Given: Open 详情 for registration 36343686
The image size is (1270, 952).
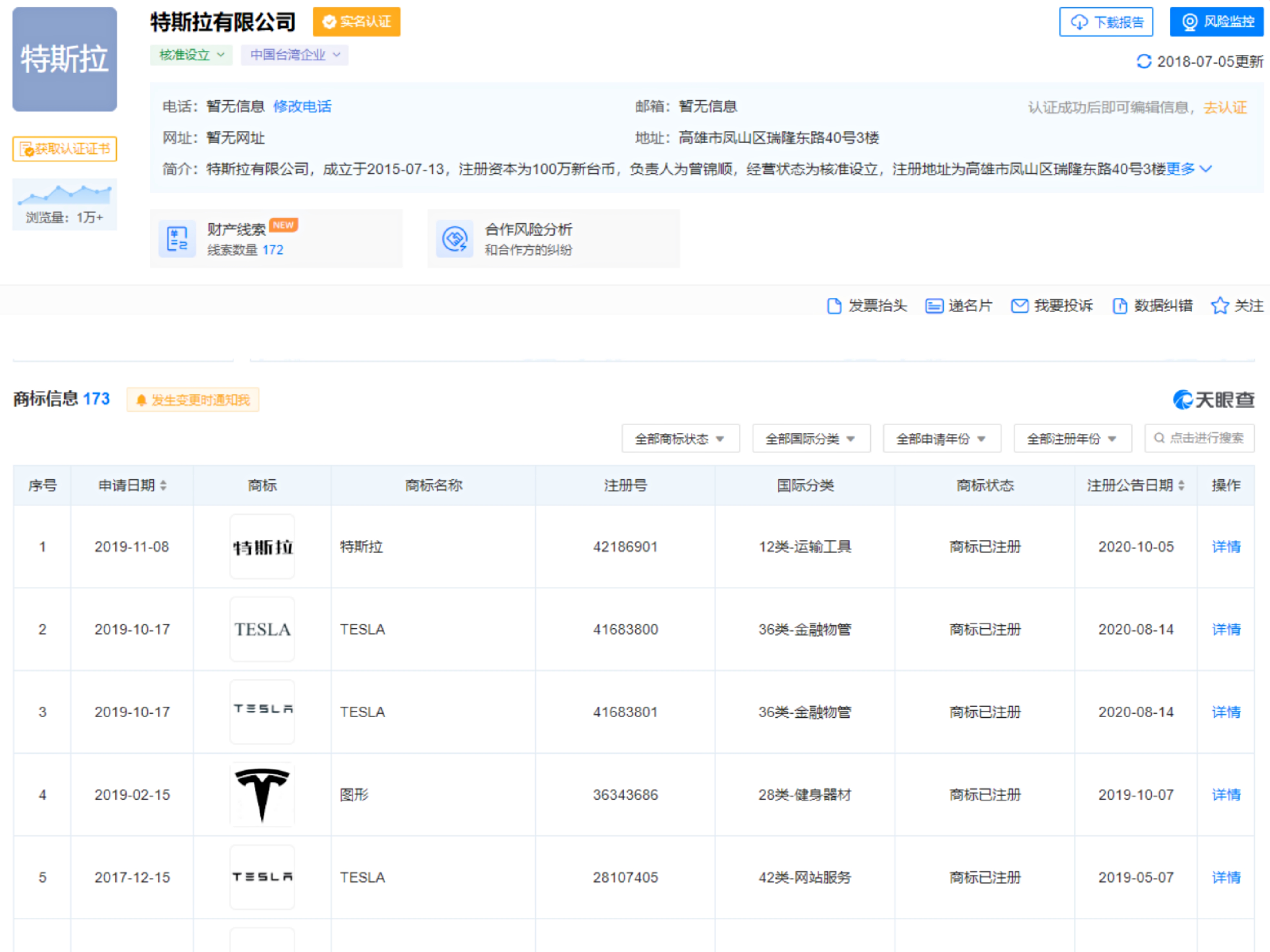Looking at the screenshot, I should coord(1226,795).
